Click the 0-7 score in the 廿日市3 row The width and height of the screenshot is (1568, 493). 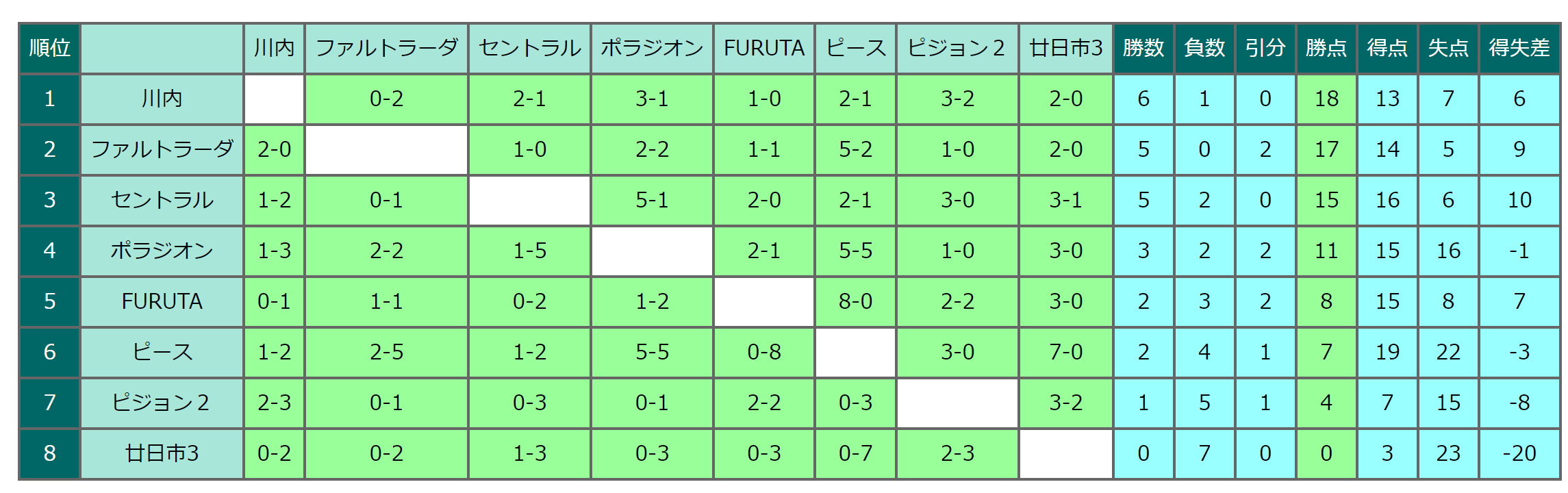(x=855, y=453)
